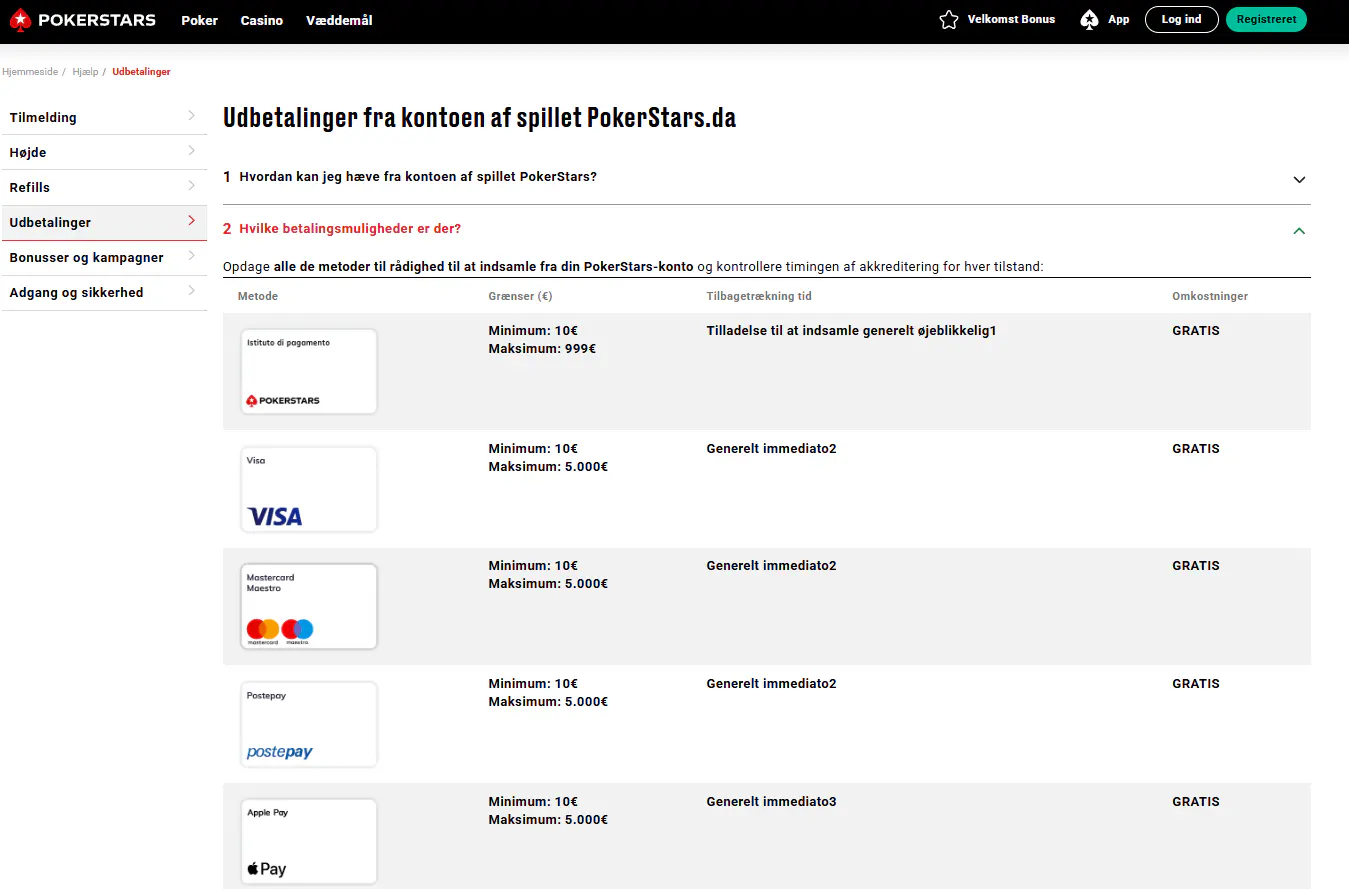Click chevron next to Udbetalinger in sidebar
The image size is (1349, 889).
tap(191, 221)
